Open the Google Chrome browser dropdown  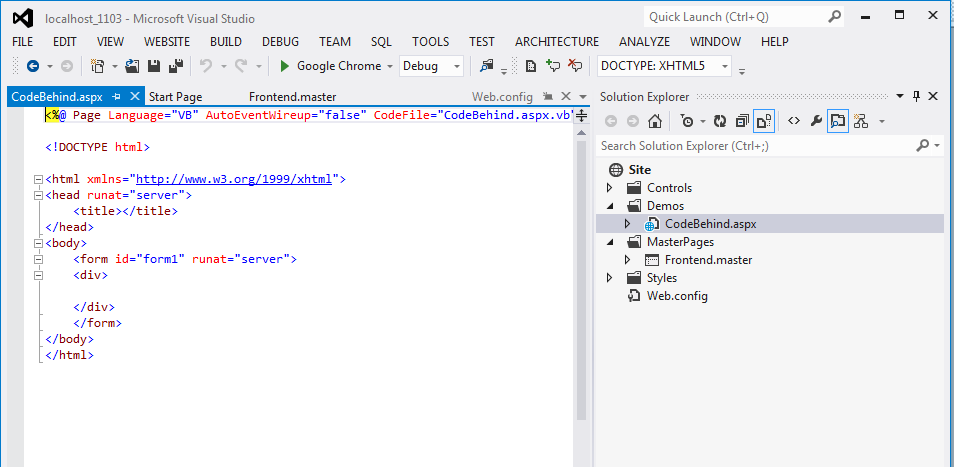pos(389,66)
